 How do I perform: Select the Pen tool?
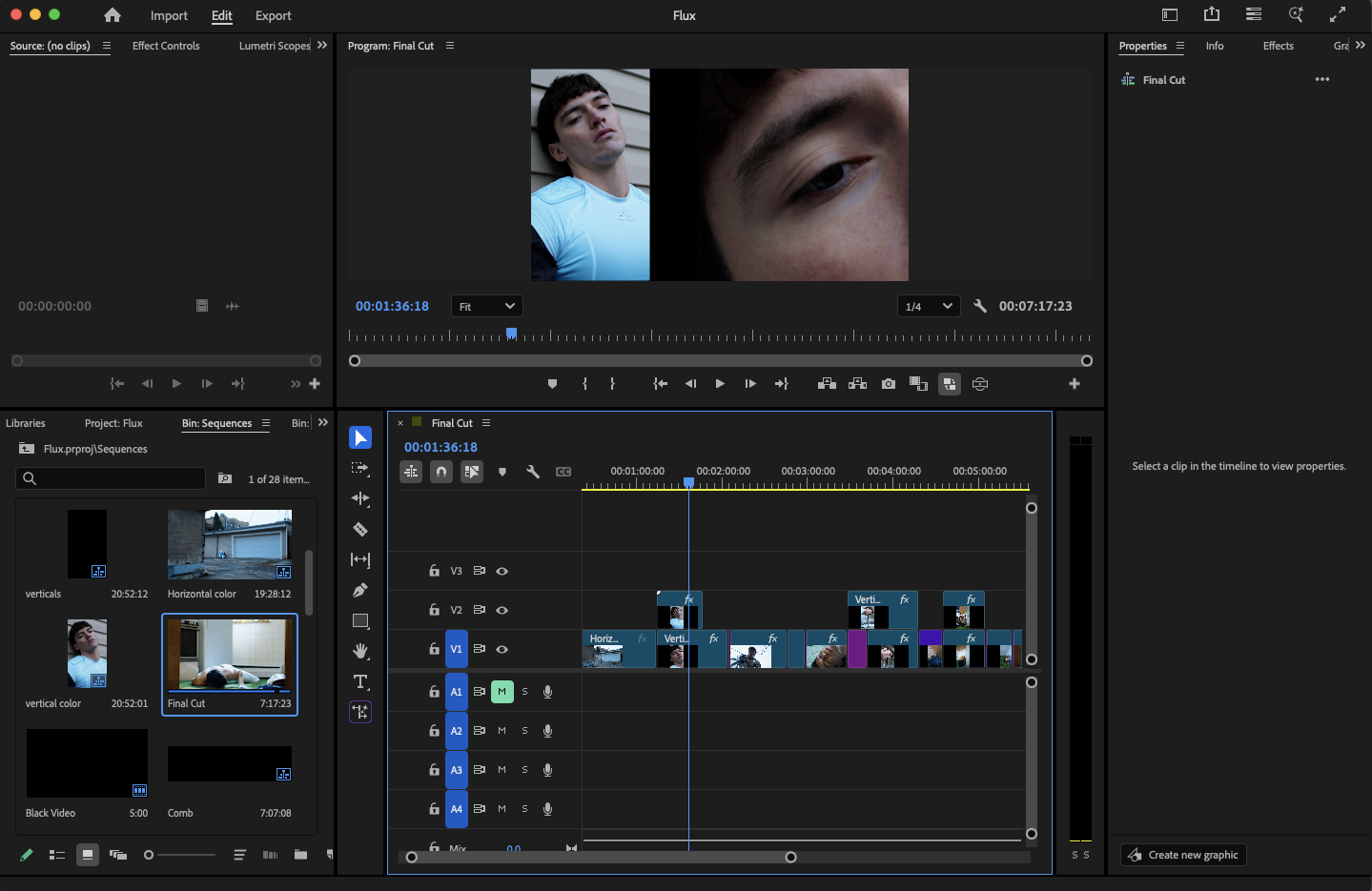pos(360,590)
